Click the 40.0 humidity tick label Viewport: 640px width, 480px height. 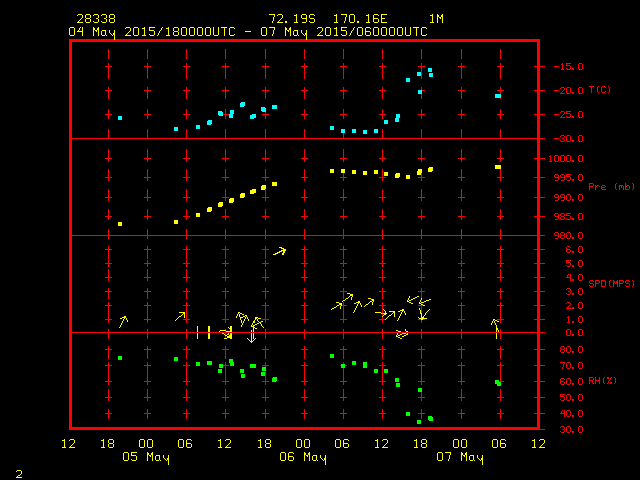click(571, 413)
